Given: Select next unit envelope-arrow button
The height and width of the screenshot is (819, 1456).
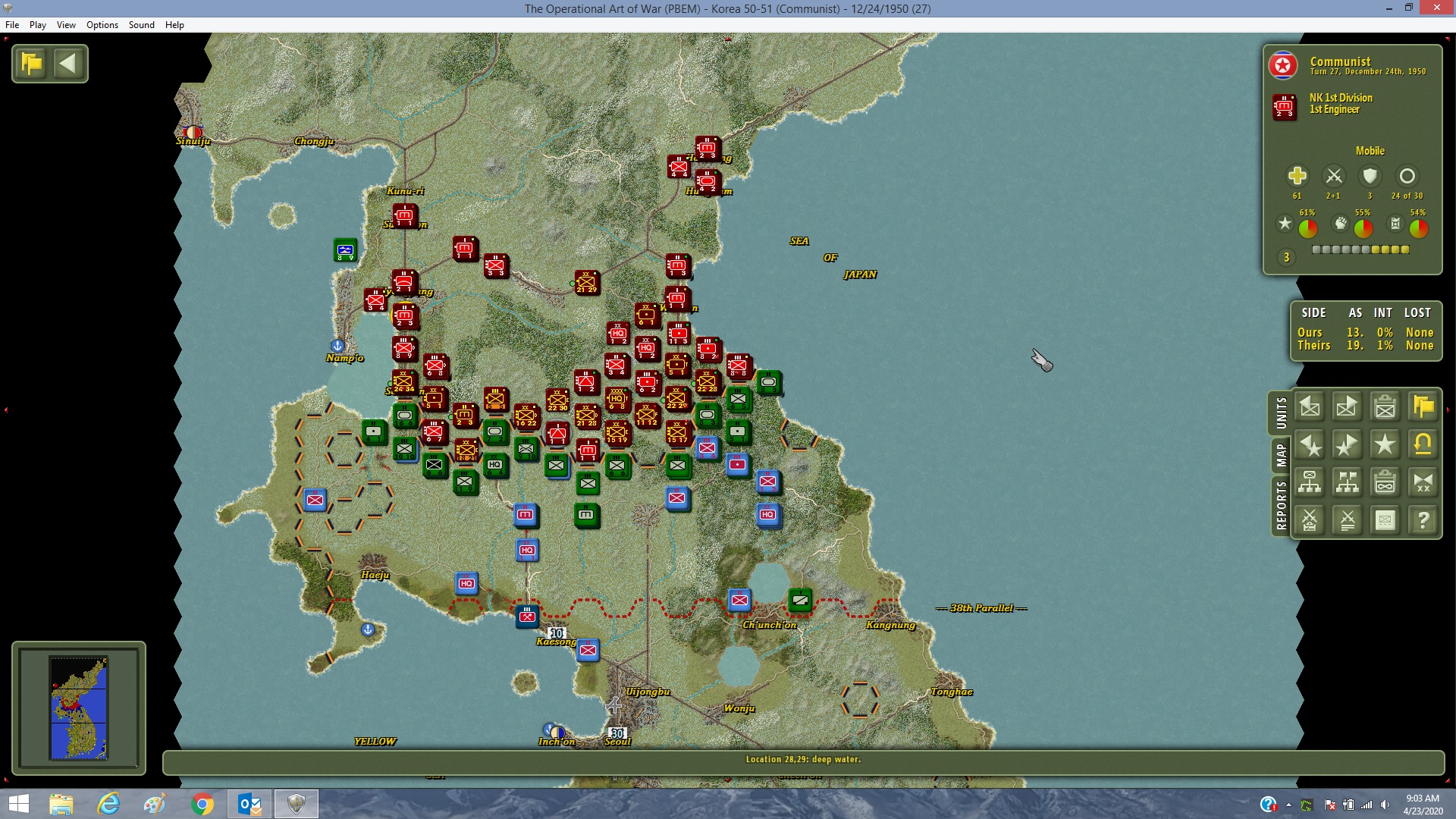Looking at the screenshot, I should (1348, 407).
